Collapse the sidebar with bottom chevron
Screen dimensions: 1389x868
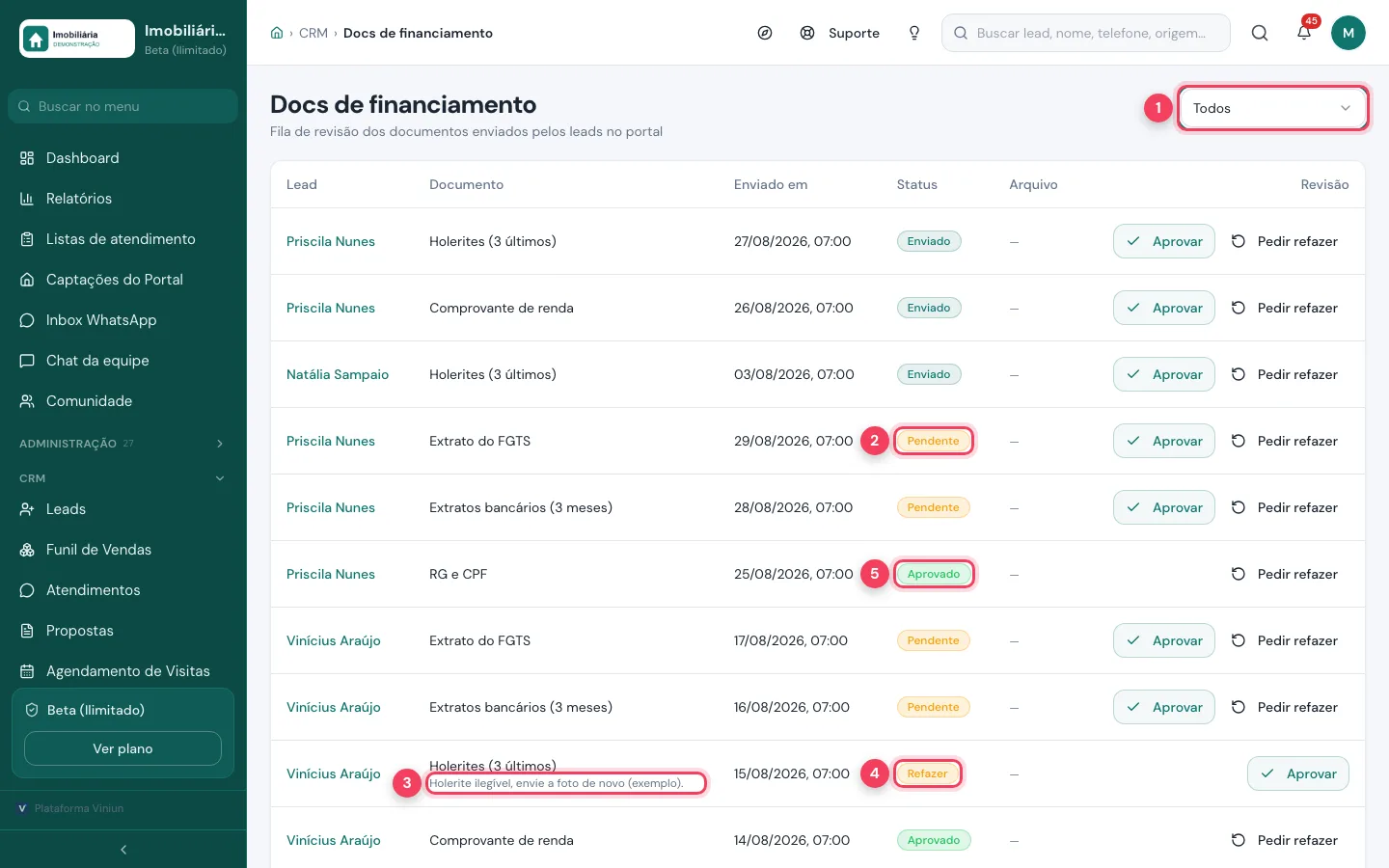pyautogui.click(x=123, y=850)
